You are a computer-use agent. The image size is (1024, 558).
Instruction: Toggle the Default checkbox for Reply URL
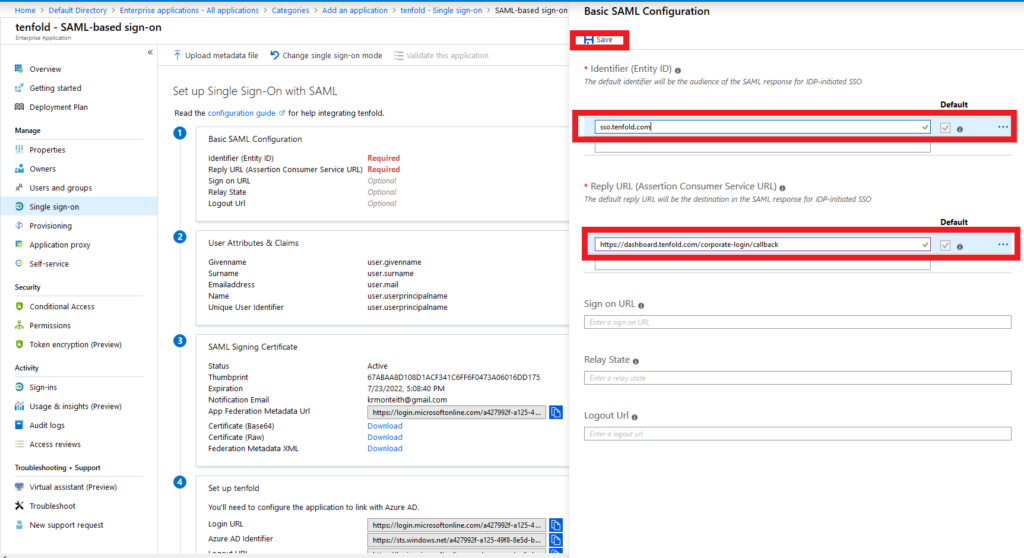click(945, 246)
